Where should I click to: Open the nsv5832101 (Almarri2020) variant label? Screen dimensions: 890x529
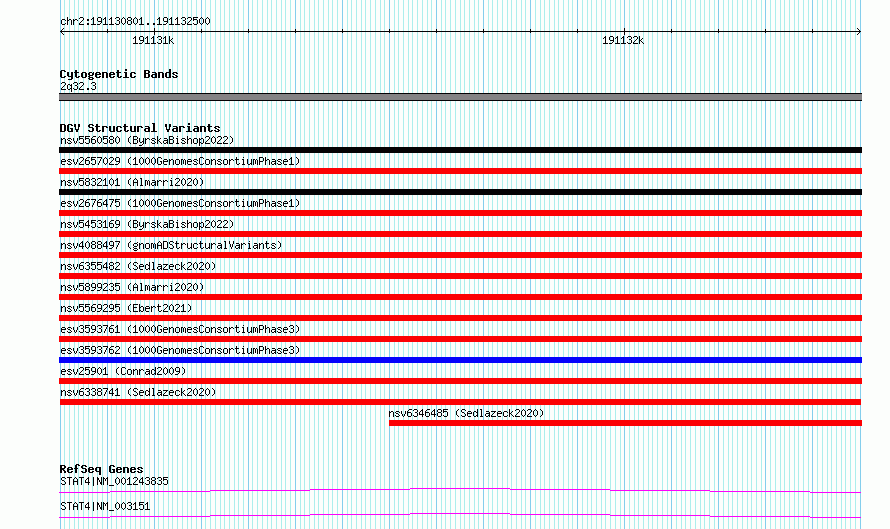[x=132, y=182]
